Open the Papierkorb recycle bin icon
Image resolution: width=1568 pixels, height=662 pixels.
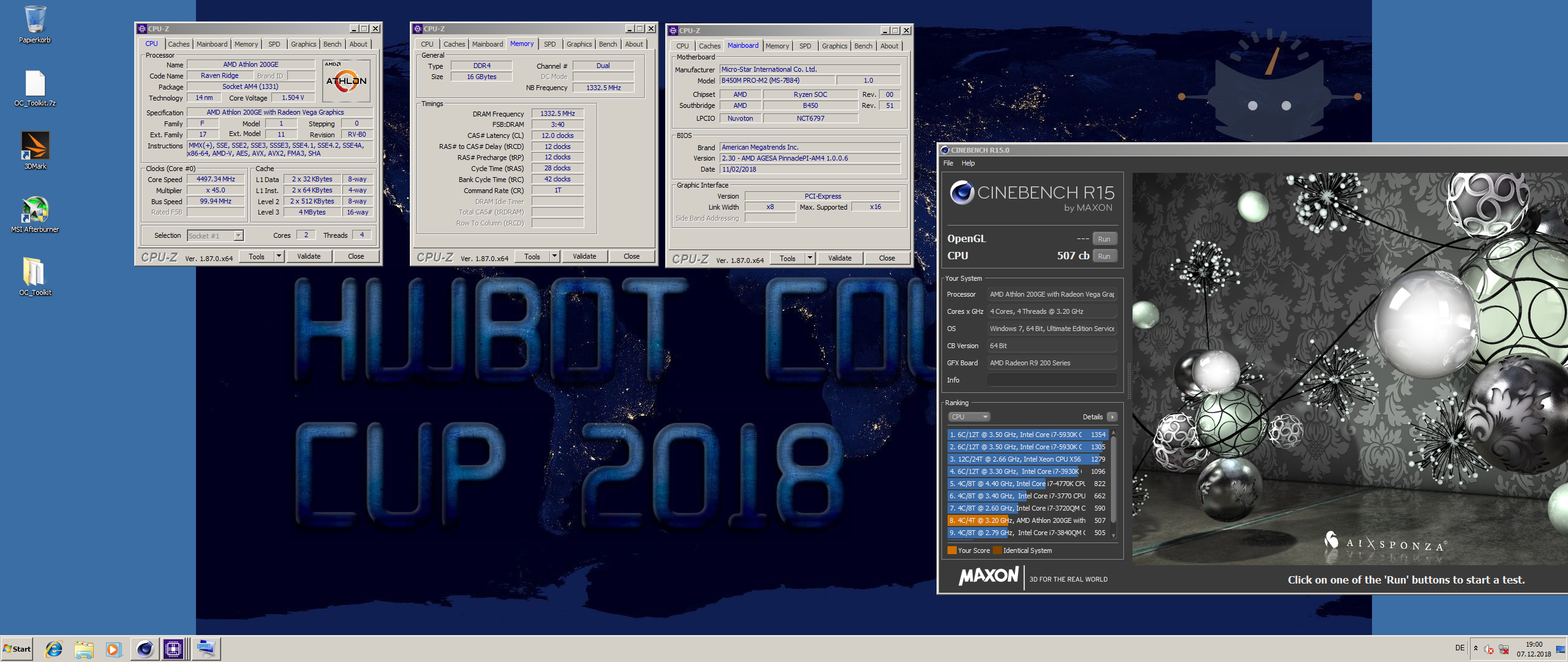tap(35, 25)
